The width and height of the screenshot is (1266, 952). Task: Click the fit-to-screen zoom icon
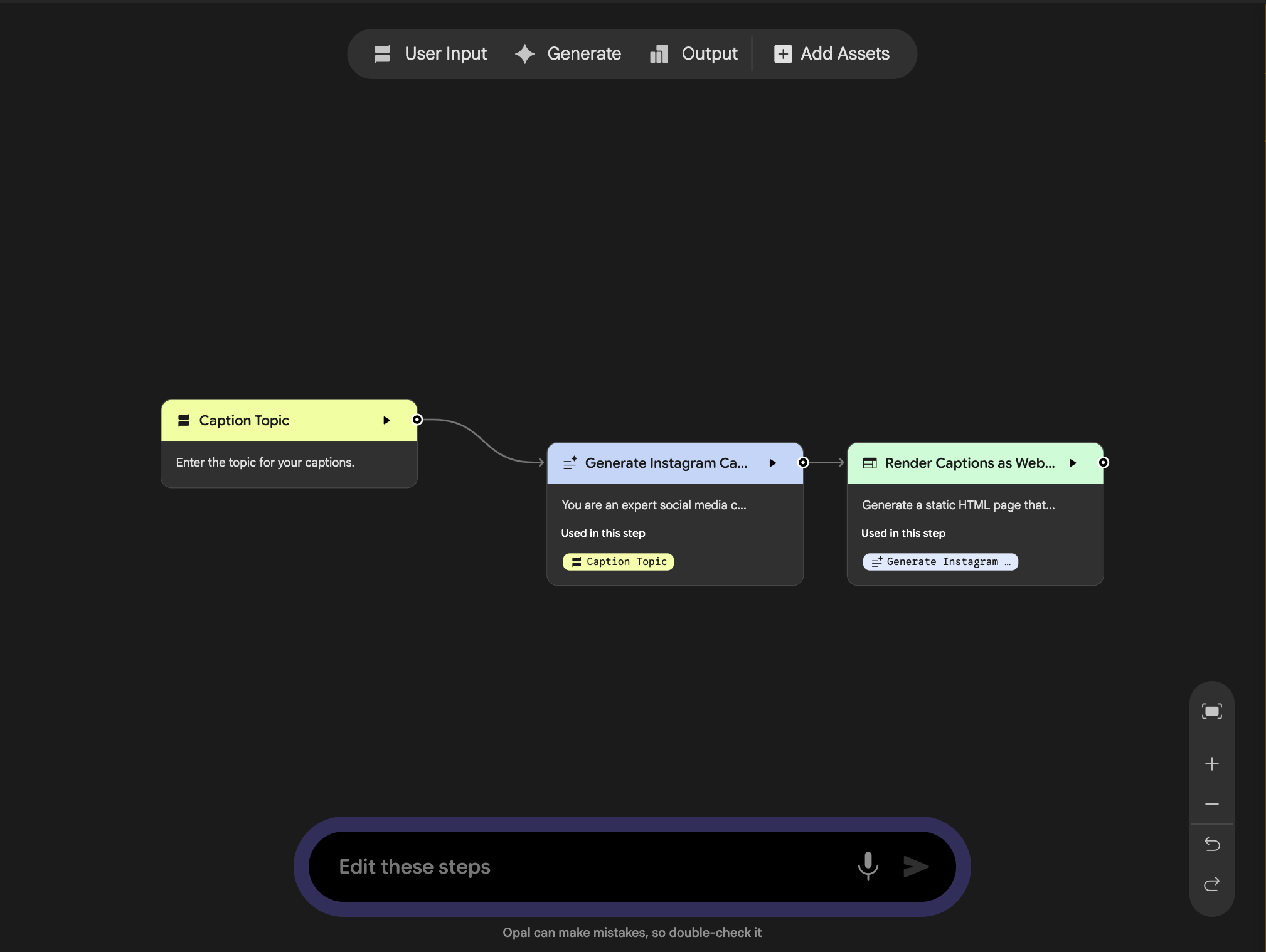1211,711
